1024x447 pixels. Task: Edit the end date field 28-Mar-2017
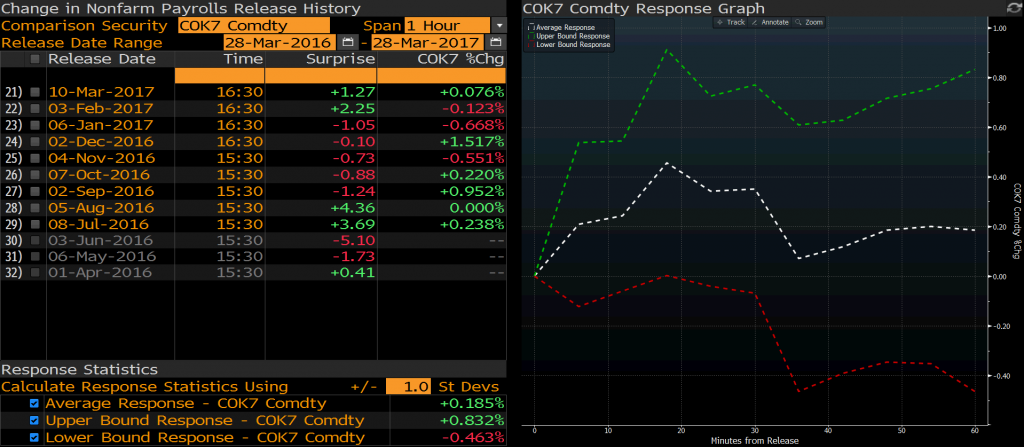[x=428, y=42]
